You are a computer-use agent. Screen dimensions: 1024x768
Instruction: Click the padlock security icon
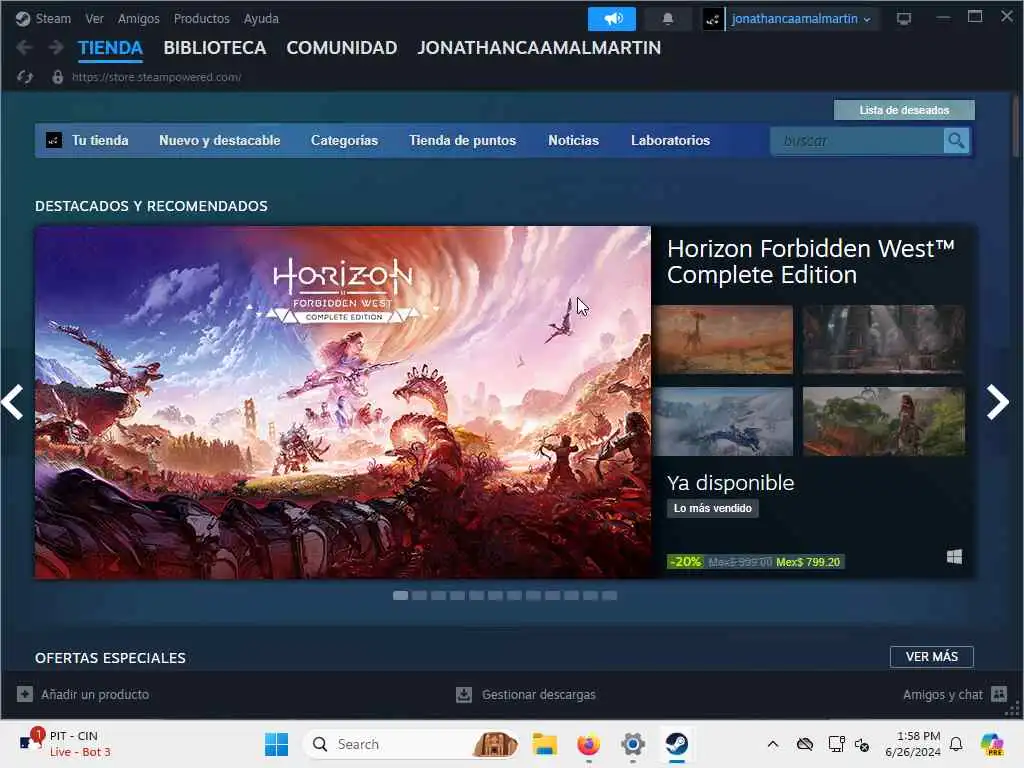point(57,77)
